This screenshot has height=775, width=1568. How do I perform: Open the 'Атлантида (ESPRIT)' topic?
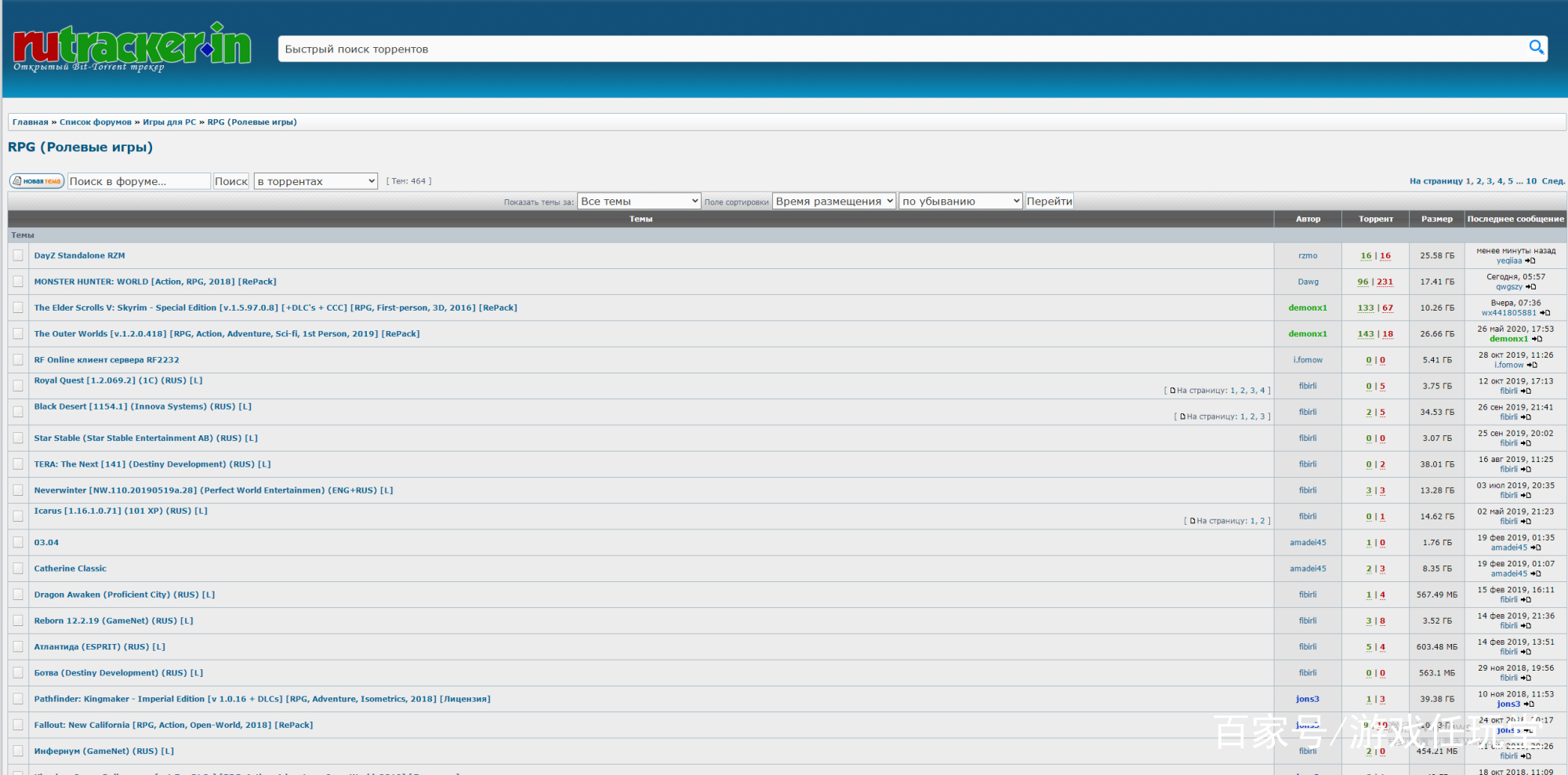100,647
